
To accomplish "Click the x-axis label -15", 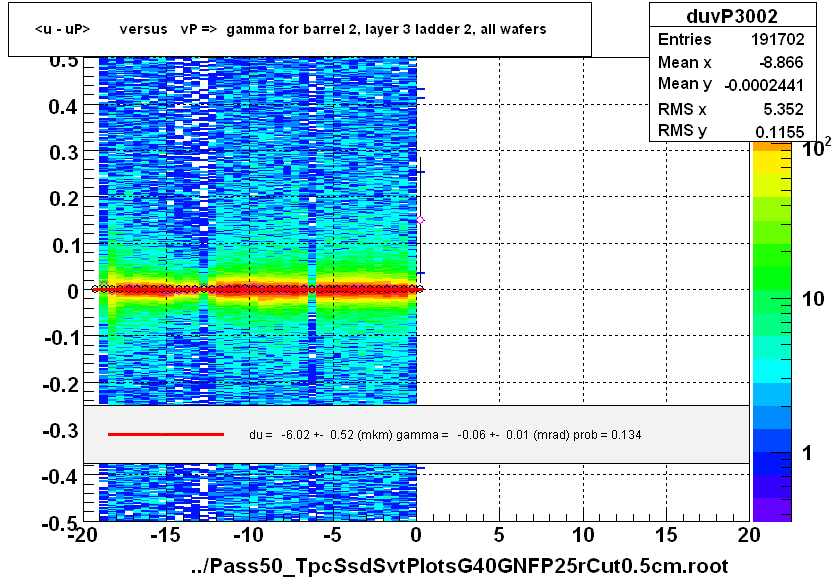I will [x=165, y=535].
